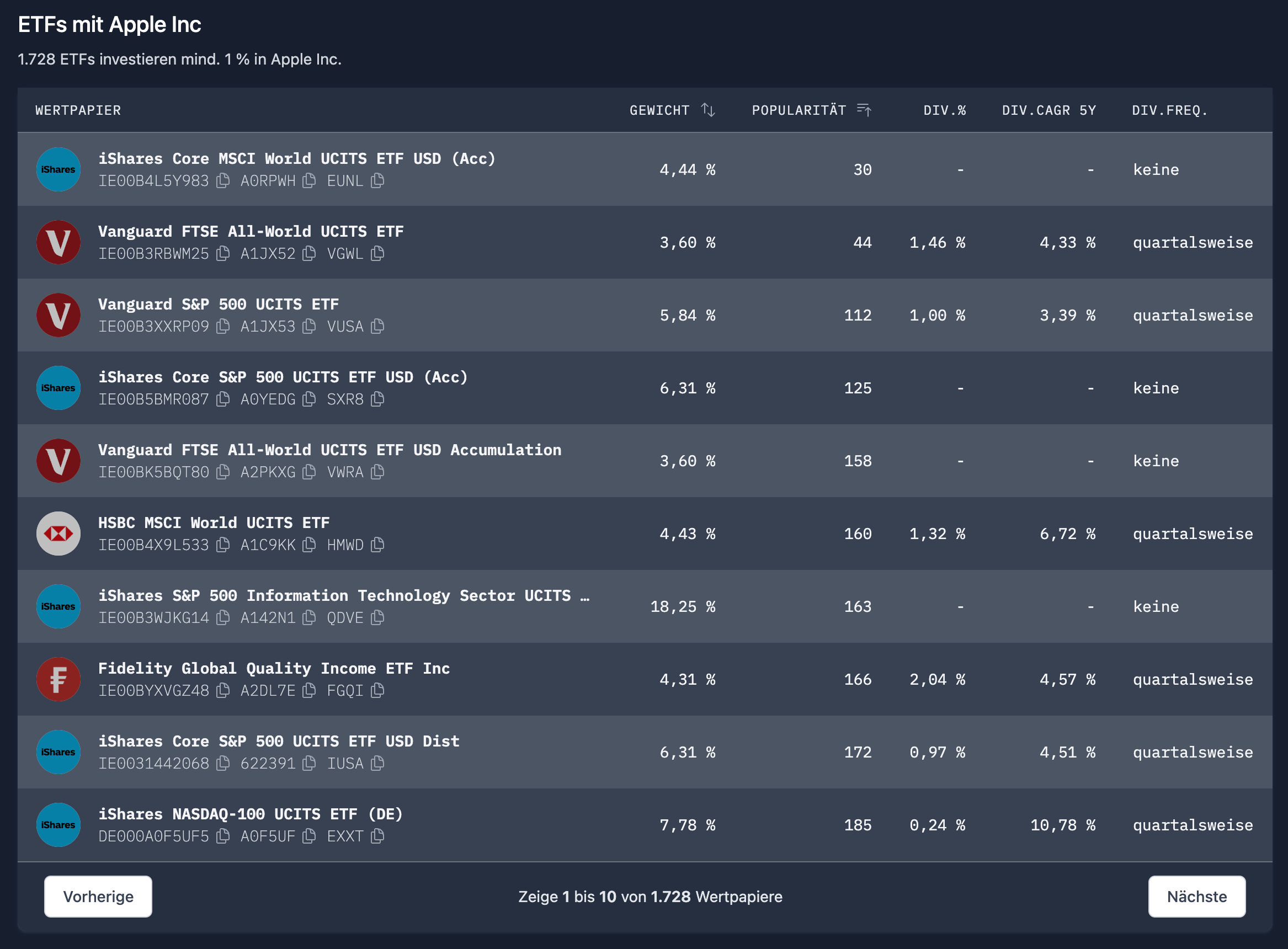Copy ISIN IE0031442068 of iShares Core S&P 500 Dist
This screenshot has width=1288, height=949.
tap(223, 764)
